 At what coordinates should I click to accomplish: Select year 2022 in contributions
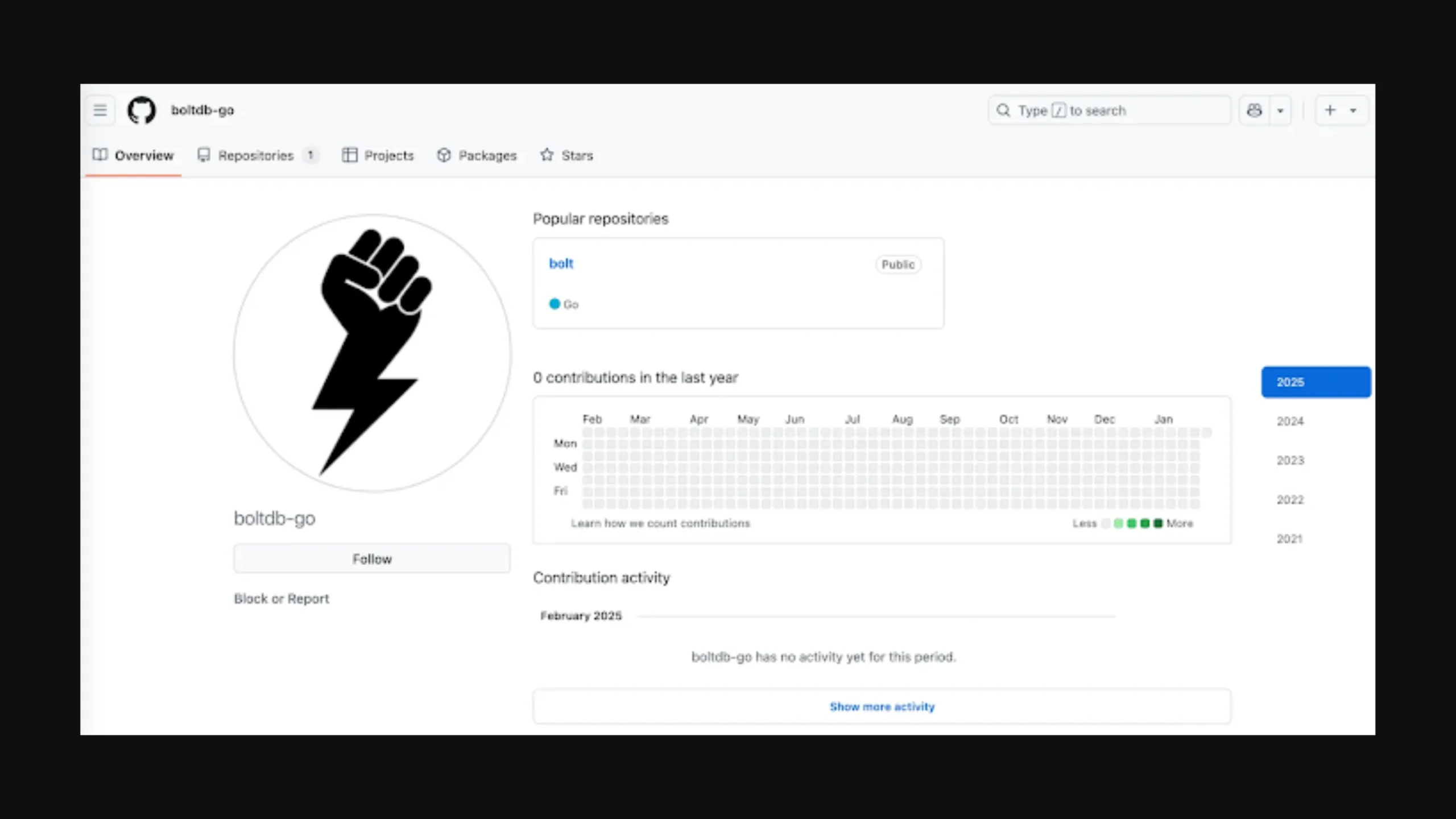1290,500
